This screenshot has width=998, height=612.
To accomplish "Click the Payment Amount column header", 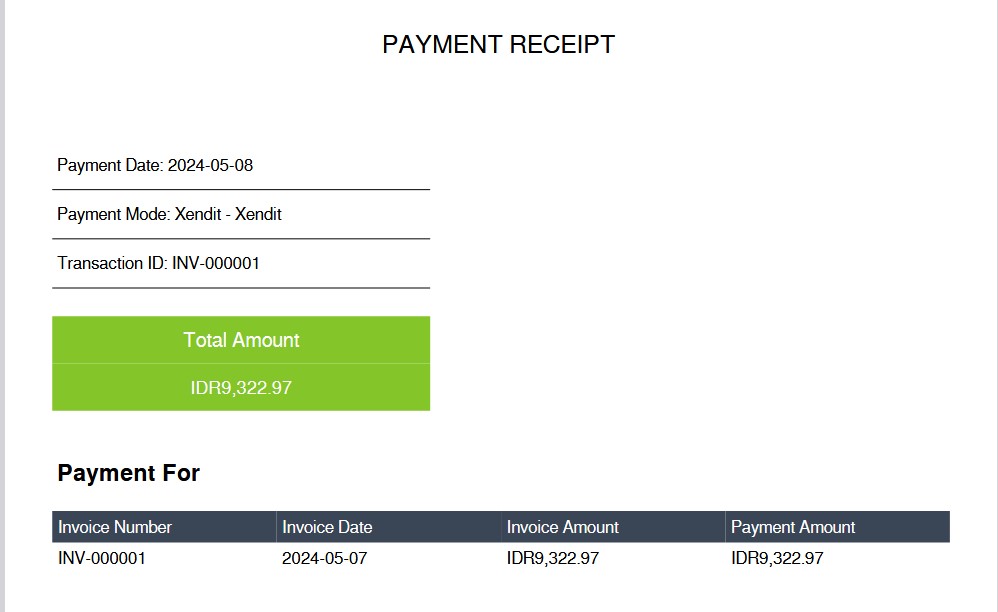I will click(793, 527).
